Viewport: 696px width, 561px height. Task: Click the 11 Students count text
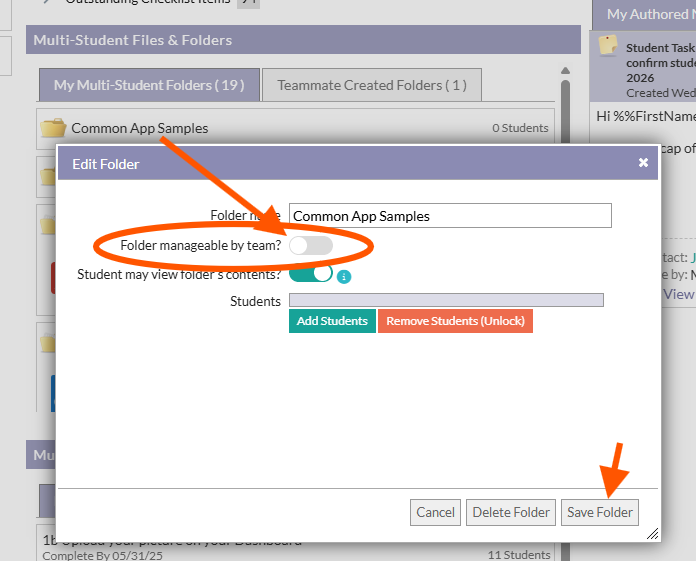click(x=519, y=555)
